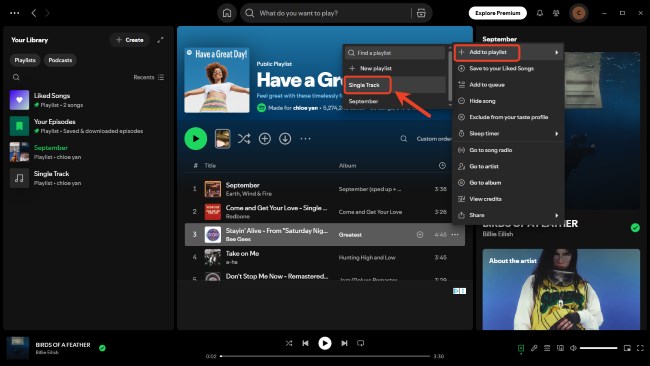Click Explore Premium
The width and height of the screenshot is (650, 366).
497,13
